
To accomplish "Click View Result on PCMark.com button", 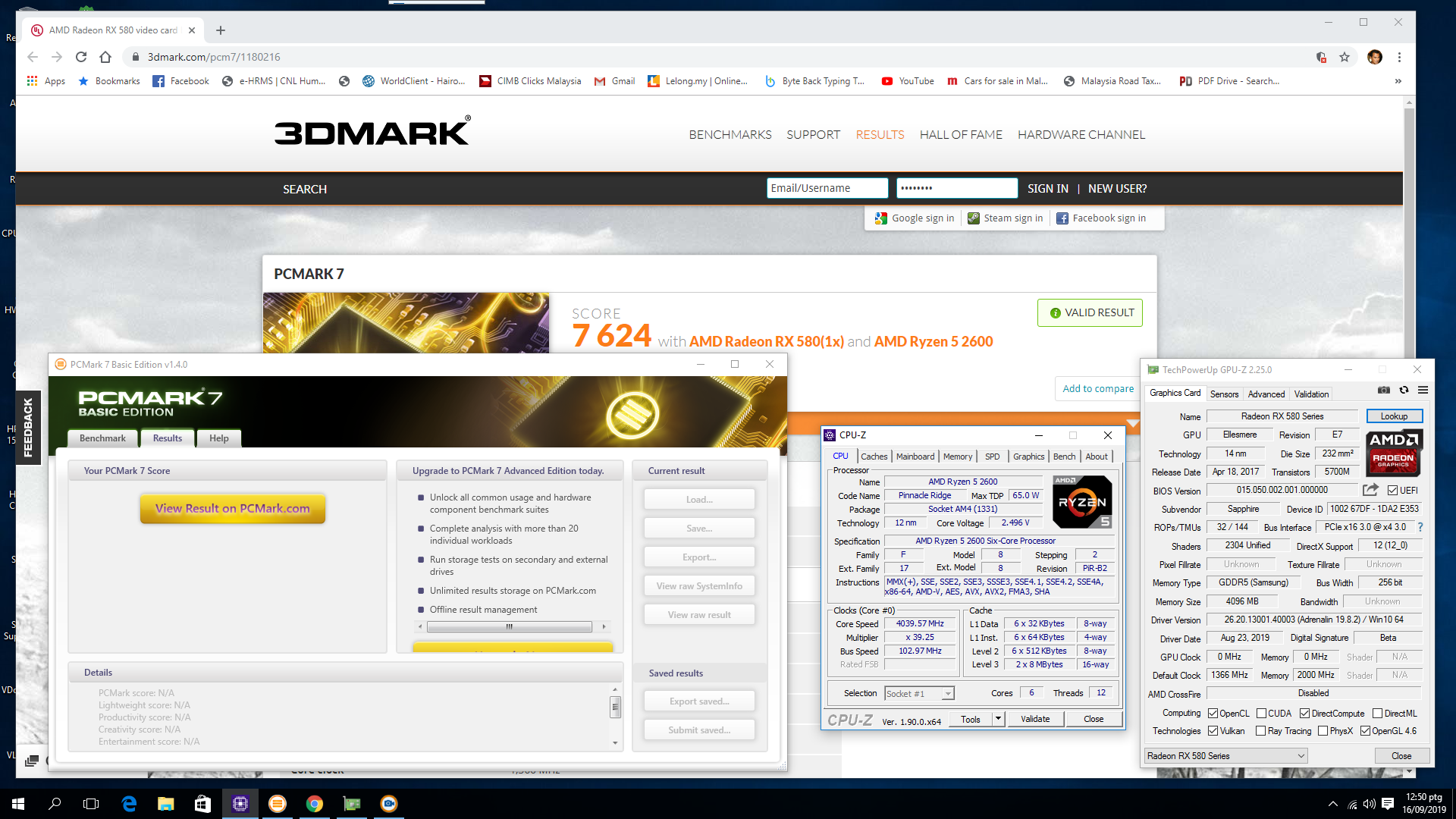I will 233,508.
